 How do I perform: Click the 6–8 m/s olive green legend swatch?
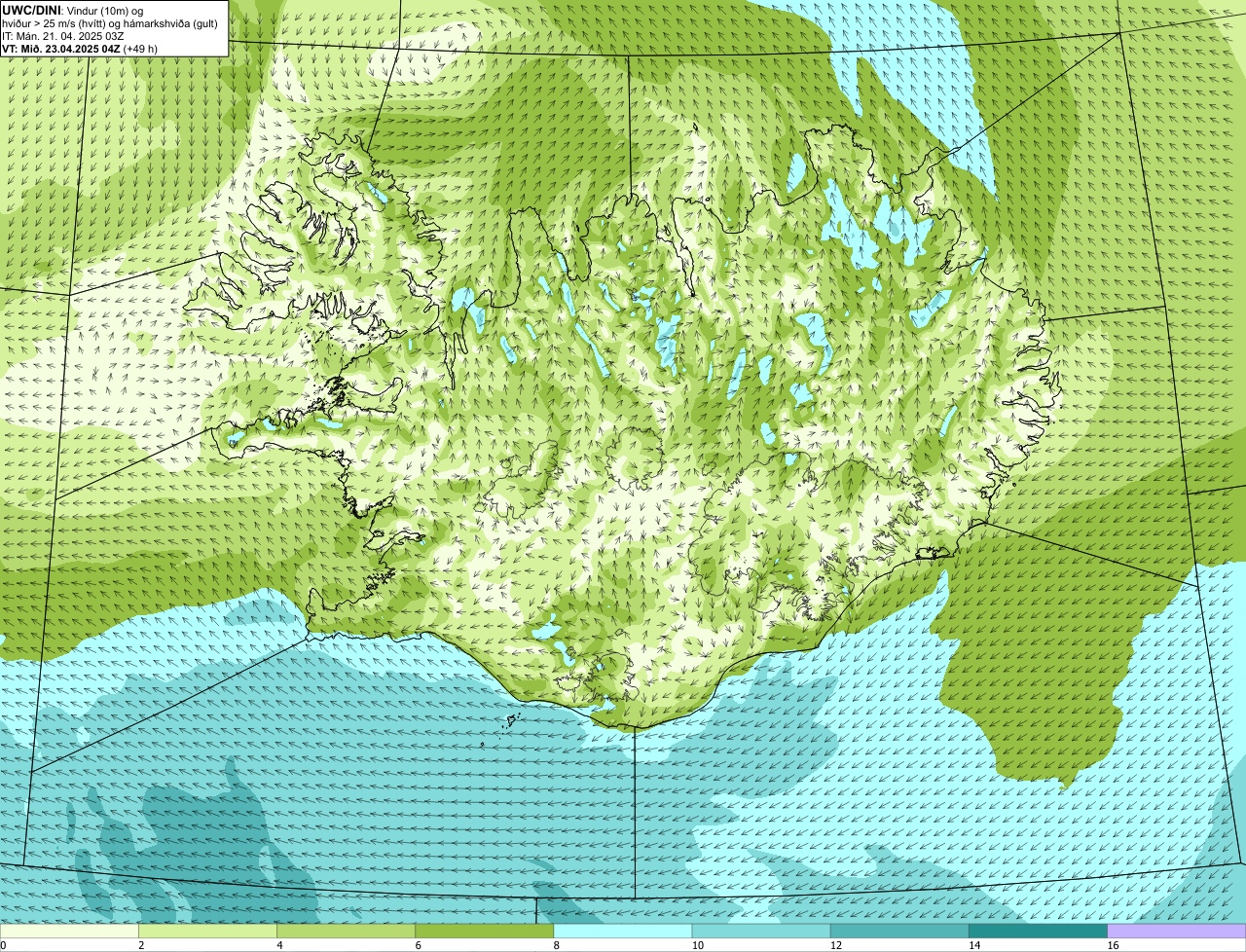[x=485, y=931]
